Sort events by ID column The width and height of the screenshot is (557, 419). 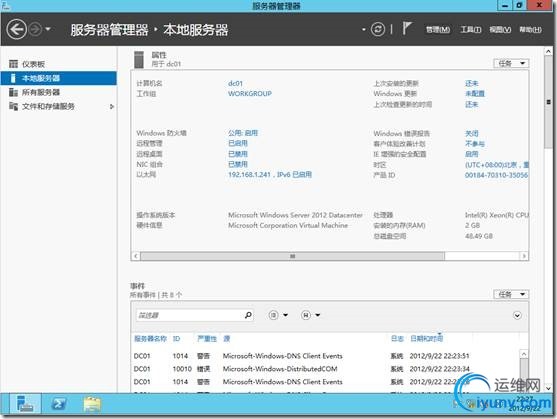(177, 339)
